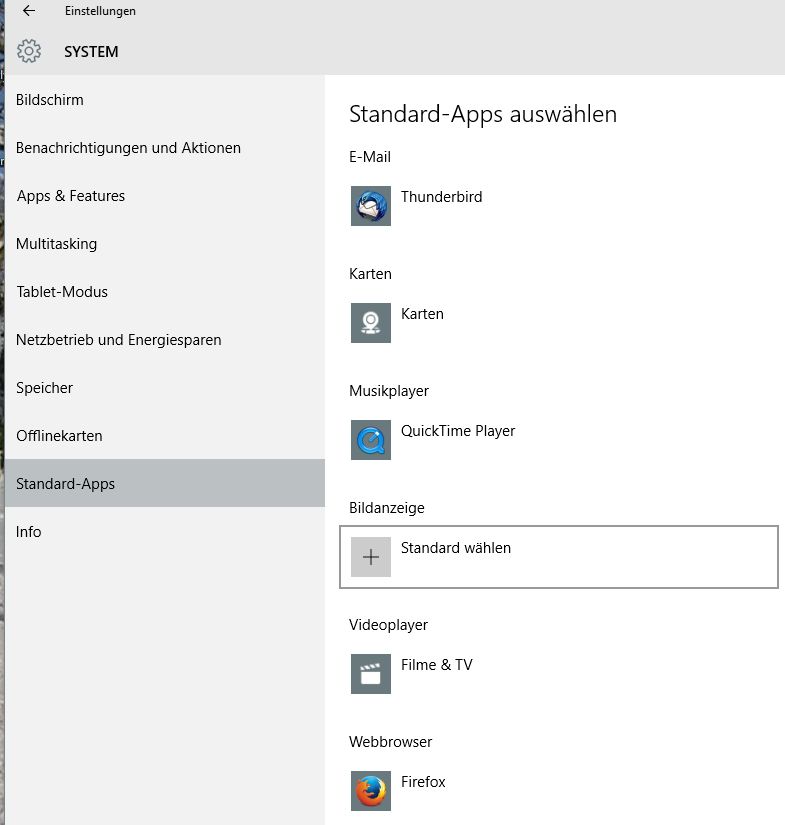Choose a default via Standard wählen
This screenshot has height=825, width=785.
pyautogui.click(x=456, y=548)
